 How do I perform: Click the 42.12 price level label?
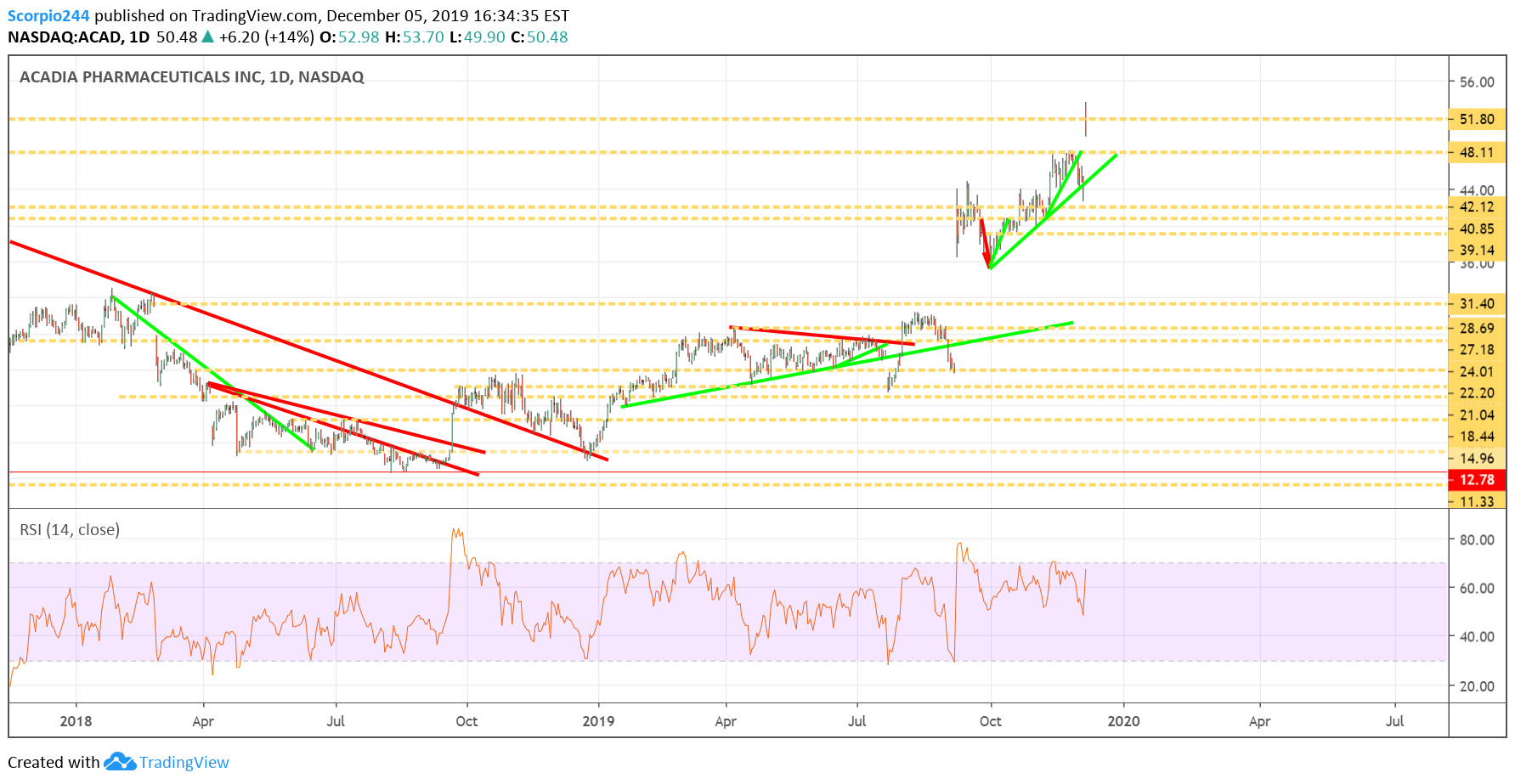[x=1477, y=206]
